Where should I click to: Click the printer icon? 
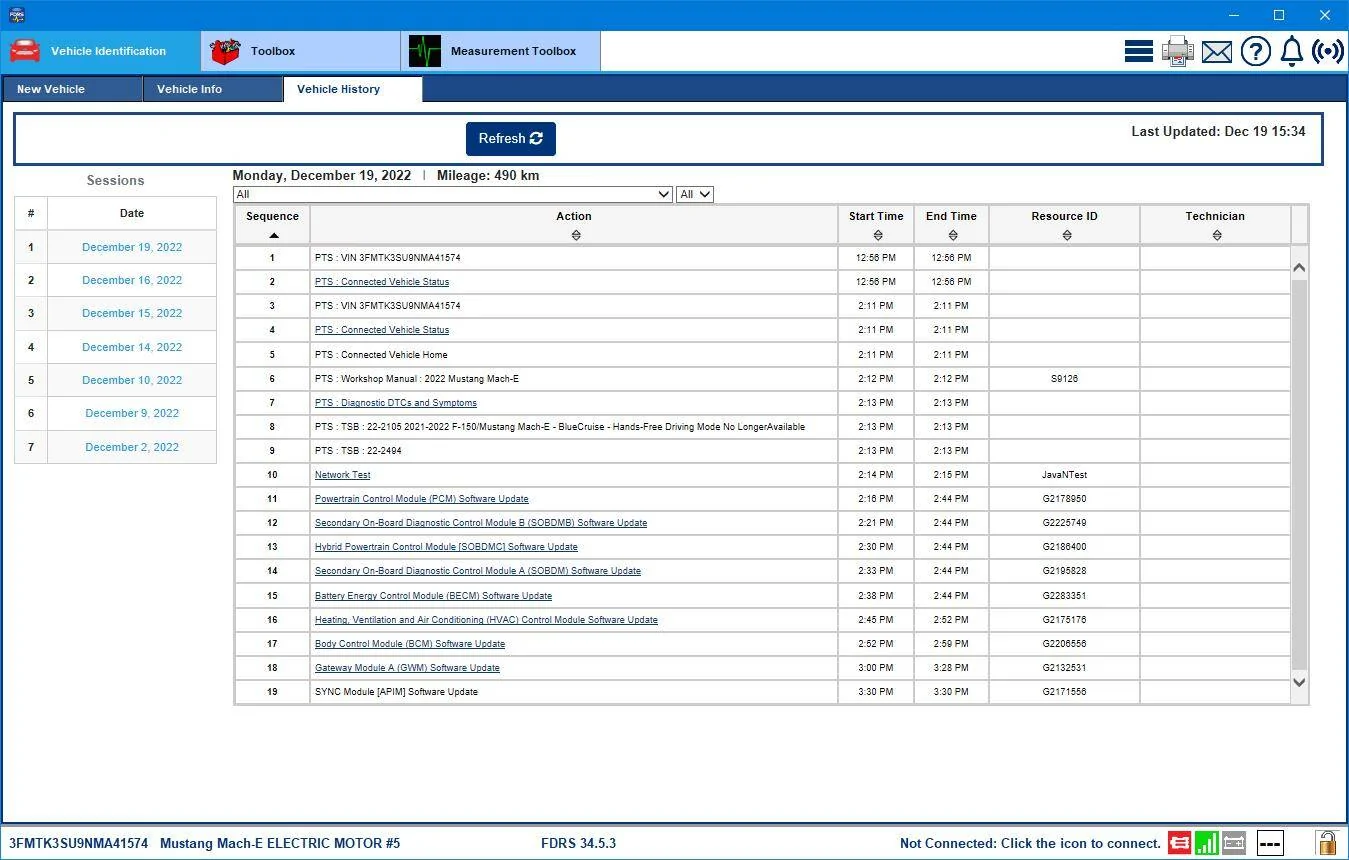(1178, 51)
